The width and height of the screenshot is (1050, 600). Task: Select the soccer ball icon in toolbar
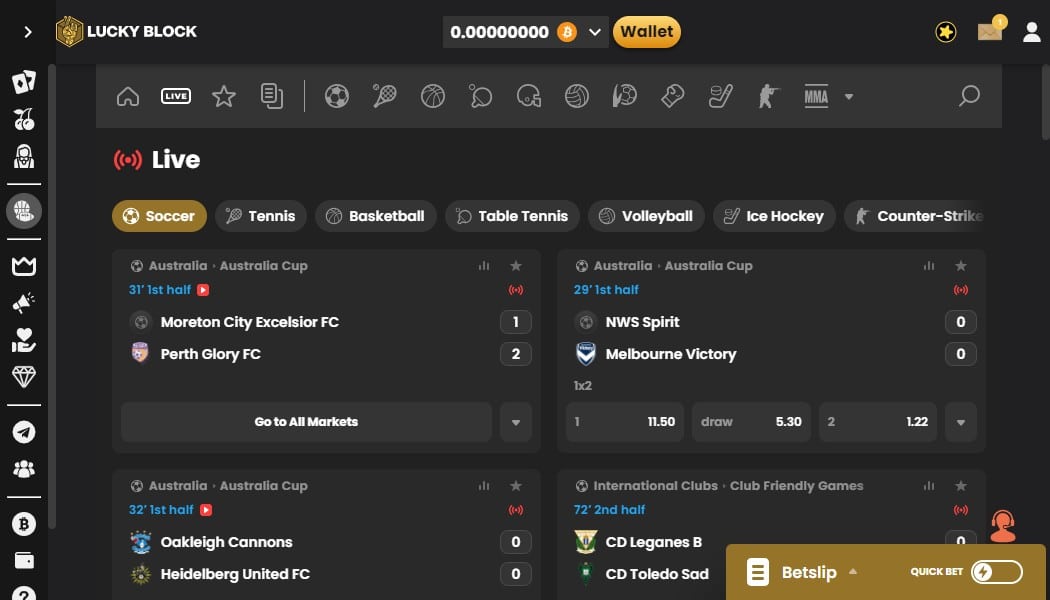pyautogui.click(x=337, y=96)
